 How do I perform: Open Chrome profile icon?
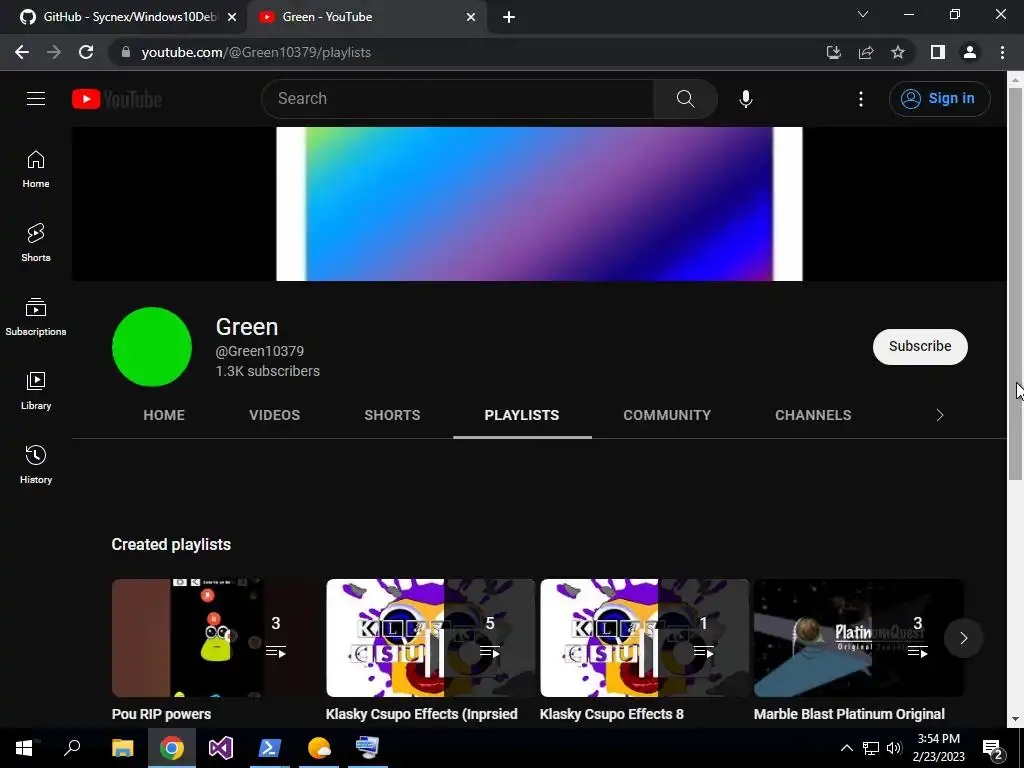pyautogui.click(x=970, y=52)
